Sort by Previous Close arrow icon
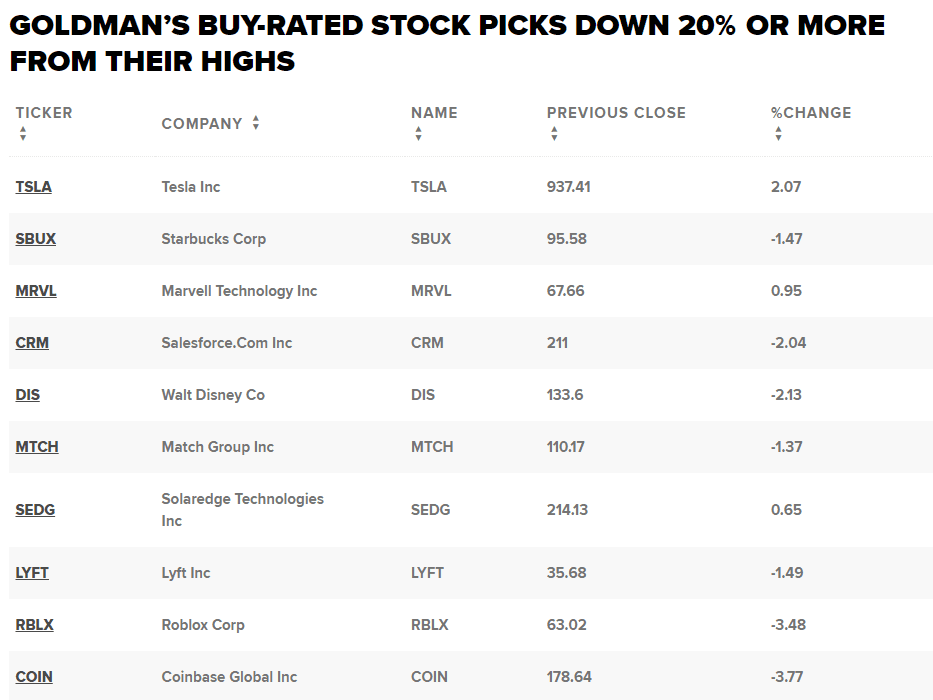This screenshot has height=700, width=933. 554,134
